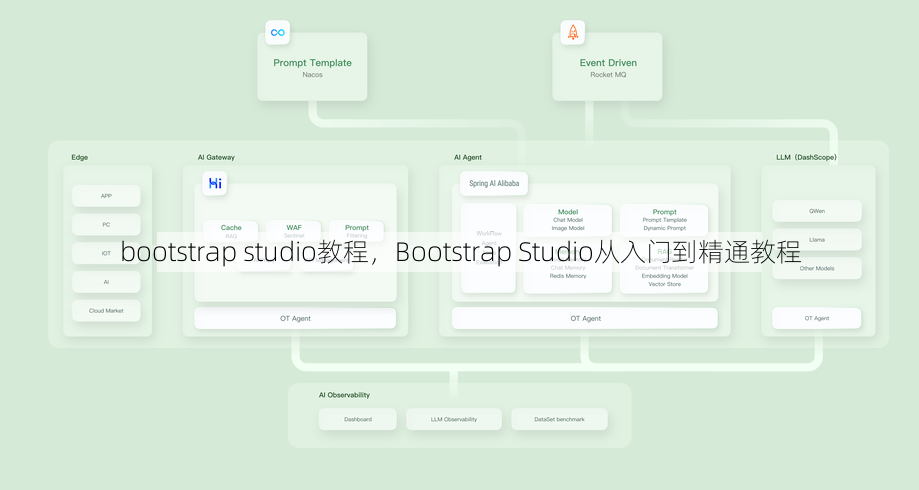Click the IOT box under Edge
The image size is (919, 490).
coord(106,253)
